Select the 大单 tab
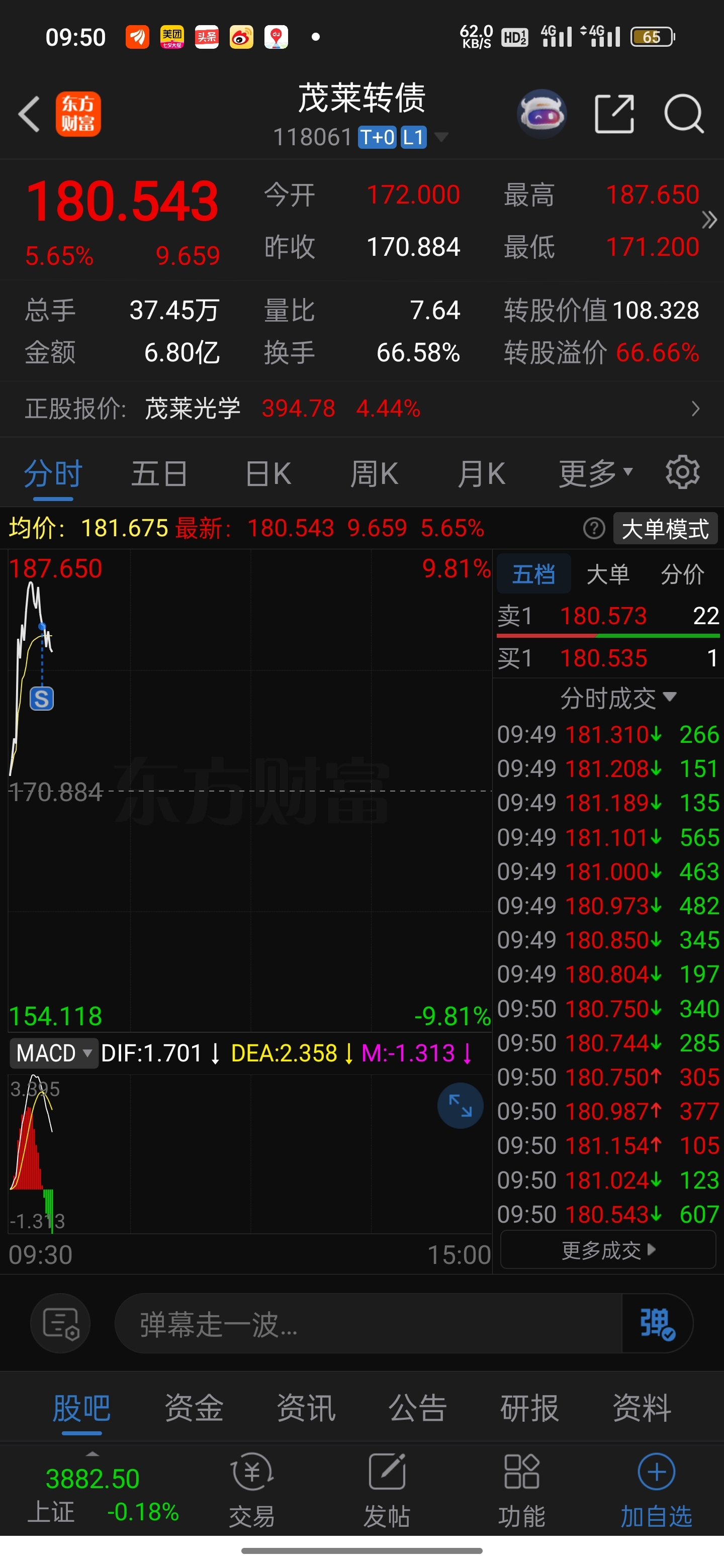 [x=608, y=573]
